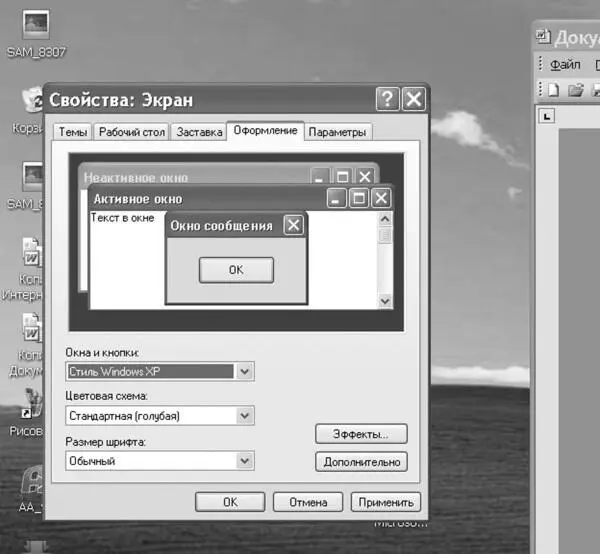Click the Дополнительно button
The image size is (600, 554).
[361, 462]
